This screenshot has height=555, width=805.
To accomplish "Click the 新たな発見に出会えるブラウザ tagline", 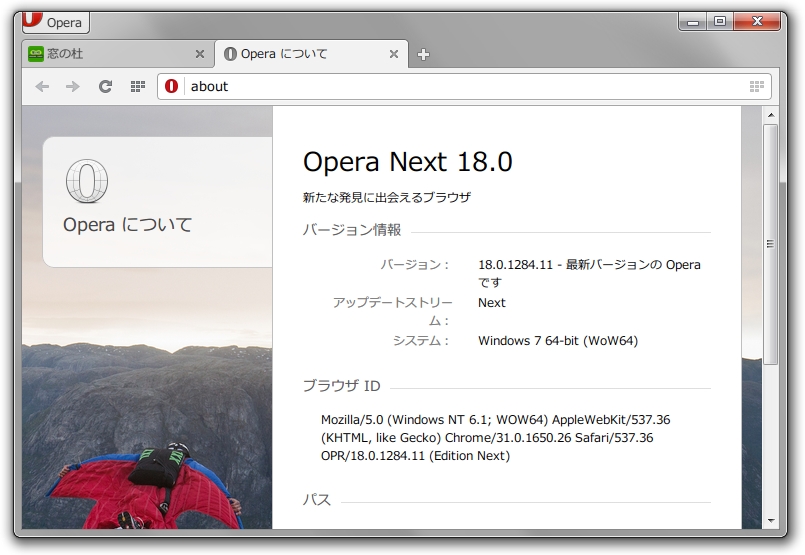I will (x=387, y=198).
